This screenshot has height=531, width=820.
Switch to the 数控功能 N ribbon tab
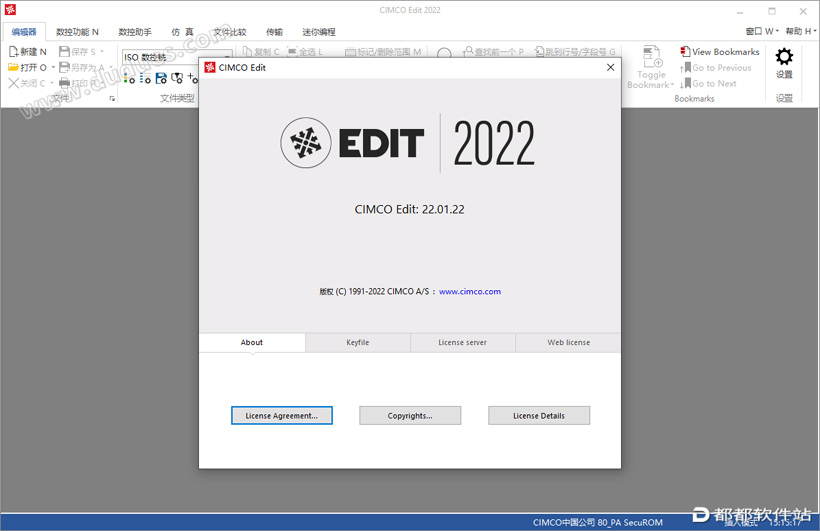[77, 32]
